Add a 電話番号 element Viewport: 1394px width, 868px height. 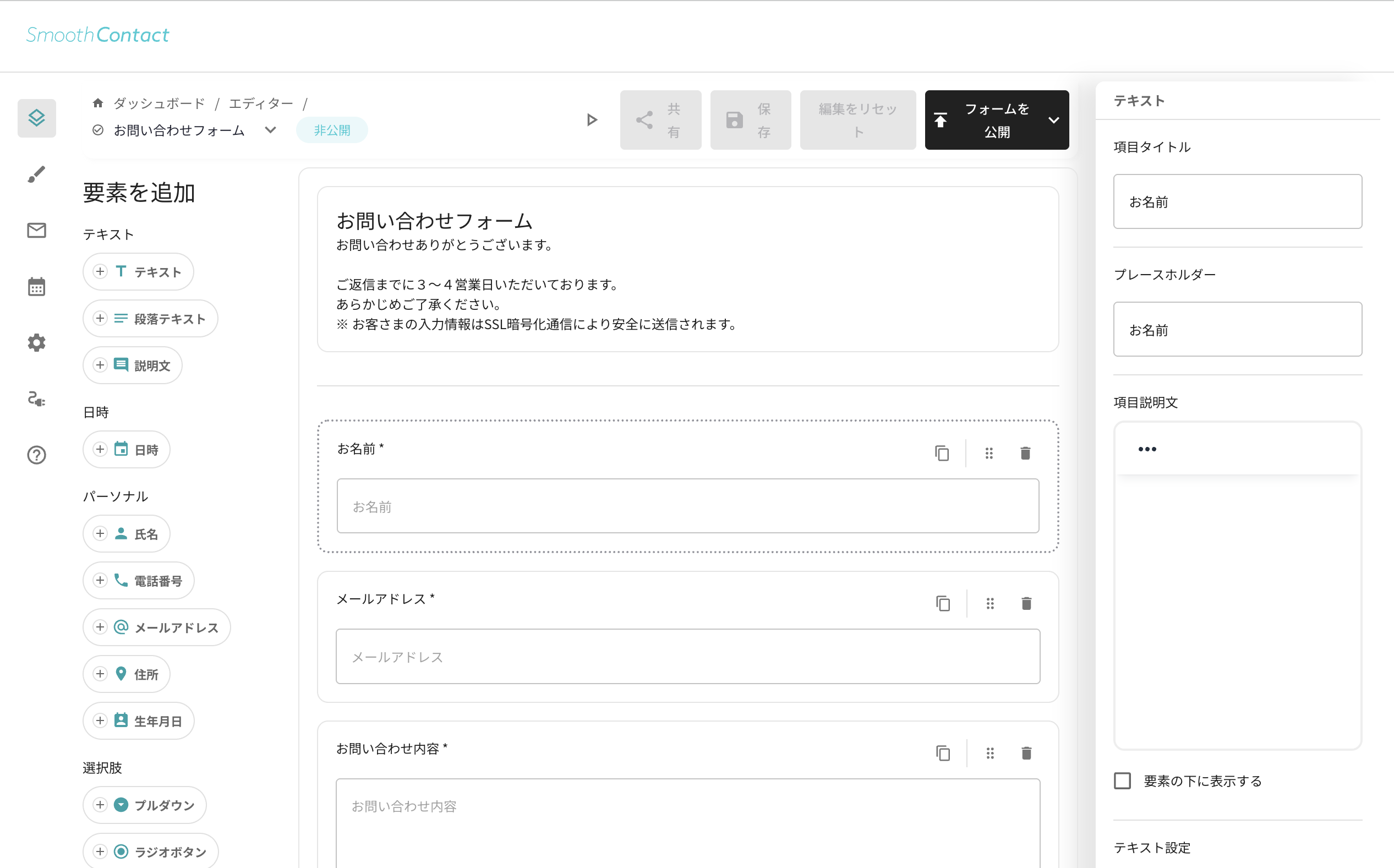tap(138, 581)
